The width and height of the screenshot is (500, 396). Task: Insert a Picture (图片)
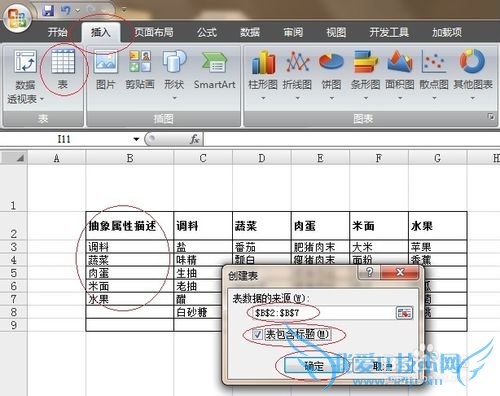tap(105, 69)
